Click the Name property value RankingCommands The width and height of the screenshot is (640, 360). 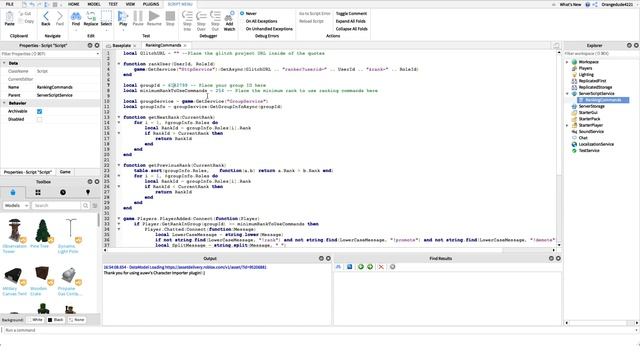click(55, 87)
